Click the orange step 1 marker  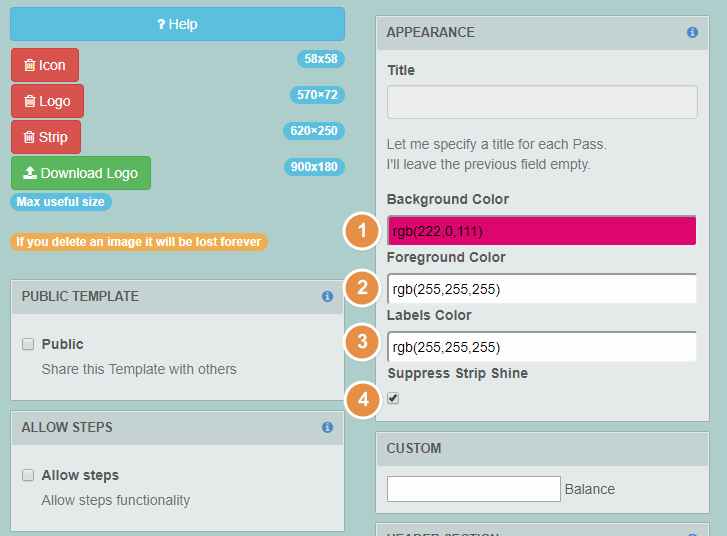360,231
